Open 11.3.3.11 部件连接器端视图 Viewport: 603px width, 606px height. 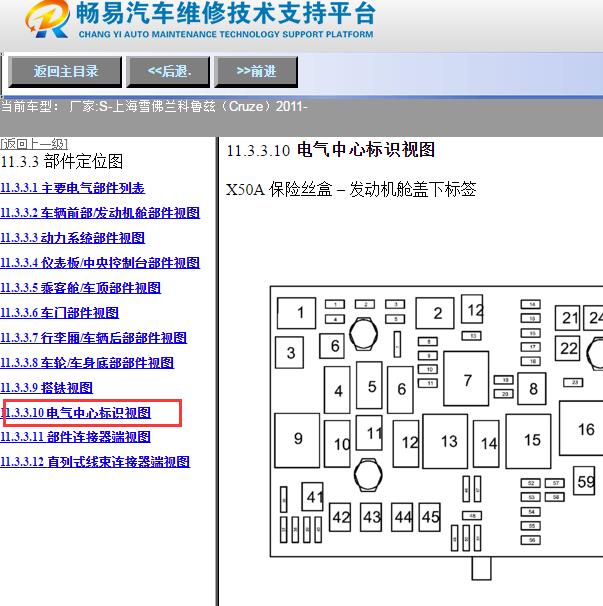tap(75, 437)
